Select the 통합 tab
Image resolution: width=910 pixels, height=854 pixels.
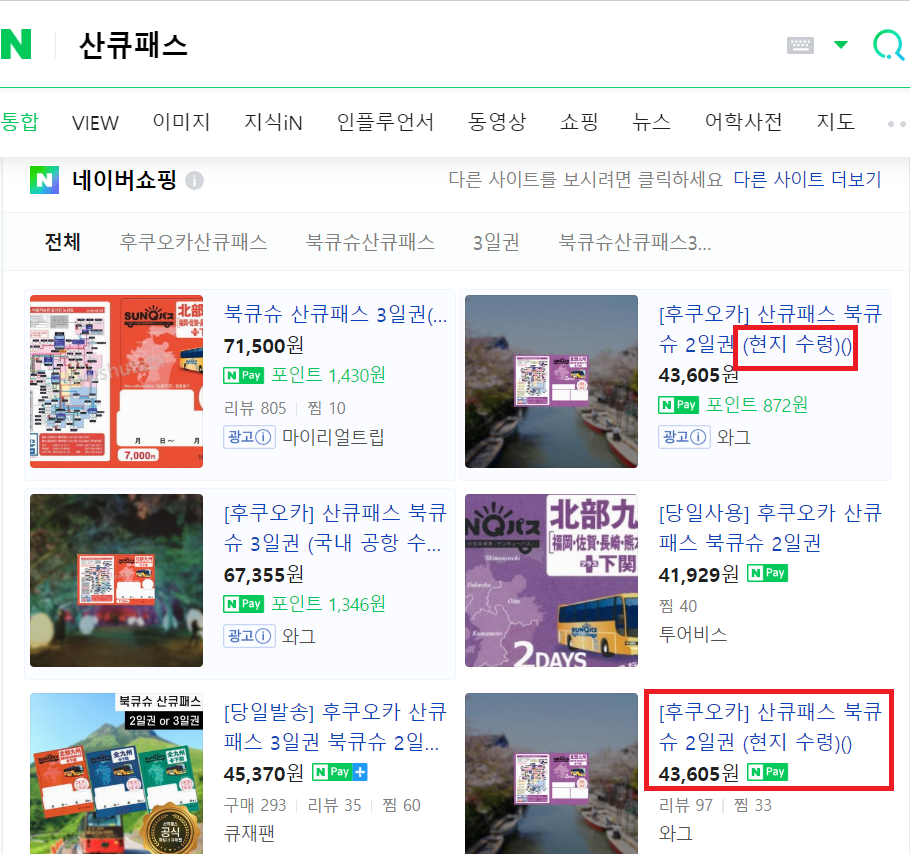coord(19,122)
